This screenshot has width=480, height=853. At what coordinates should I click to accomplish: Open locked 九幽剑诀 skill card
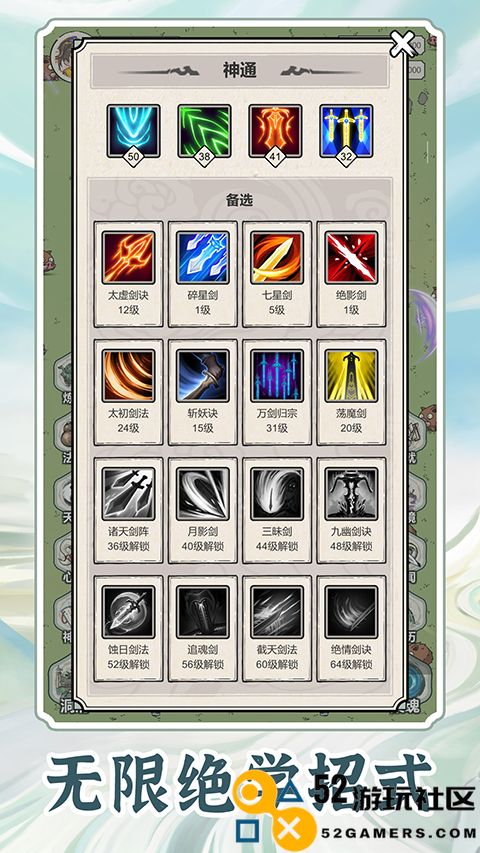(x=352, y=510)
